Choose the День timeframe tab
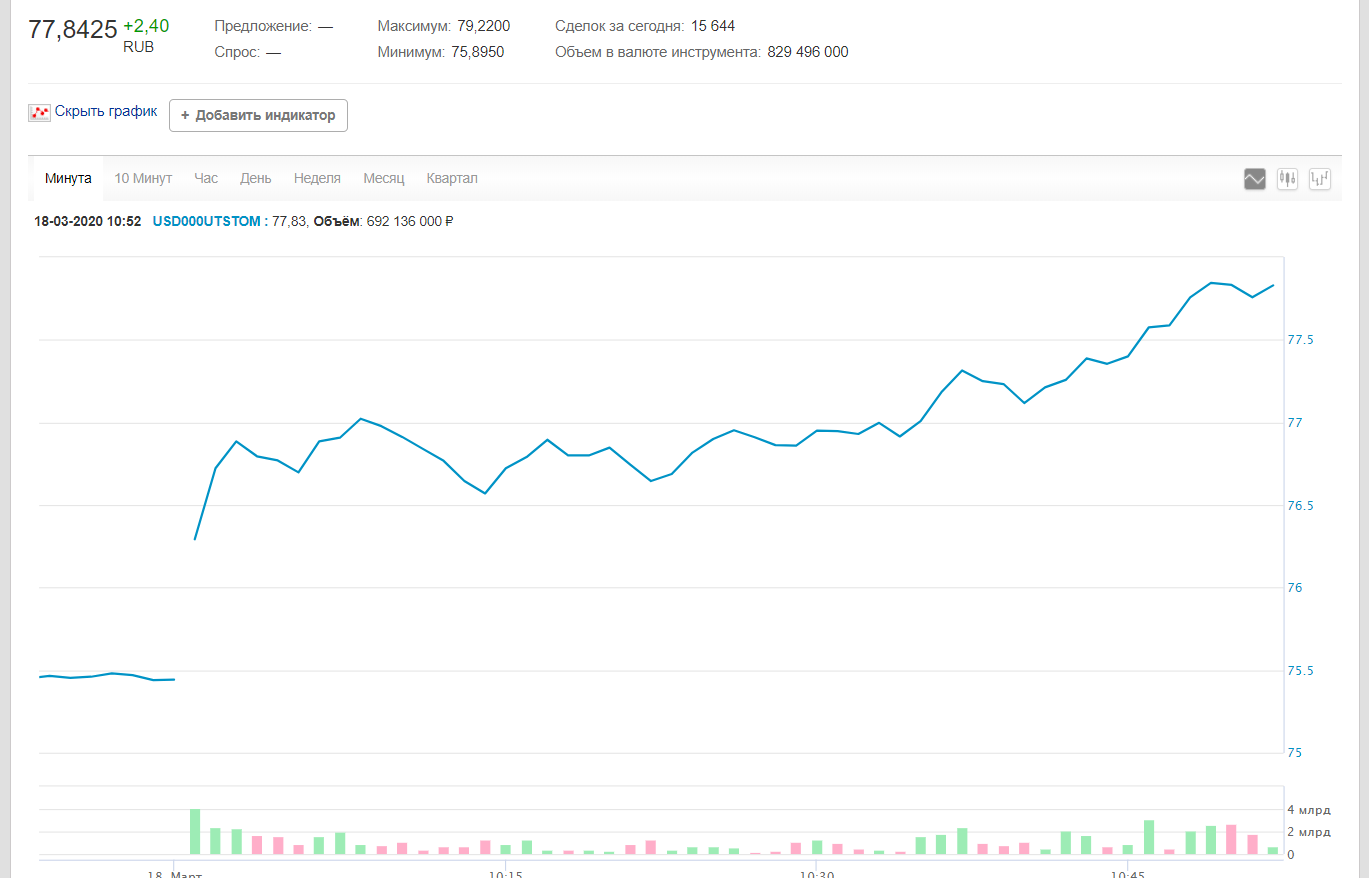The height and width of the screenshot is (878, 1369). [x=255, y=178]
